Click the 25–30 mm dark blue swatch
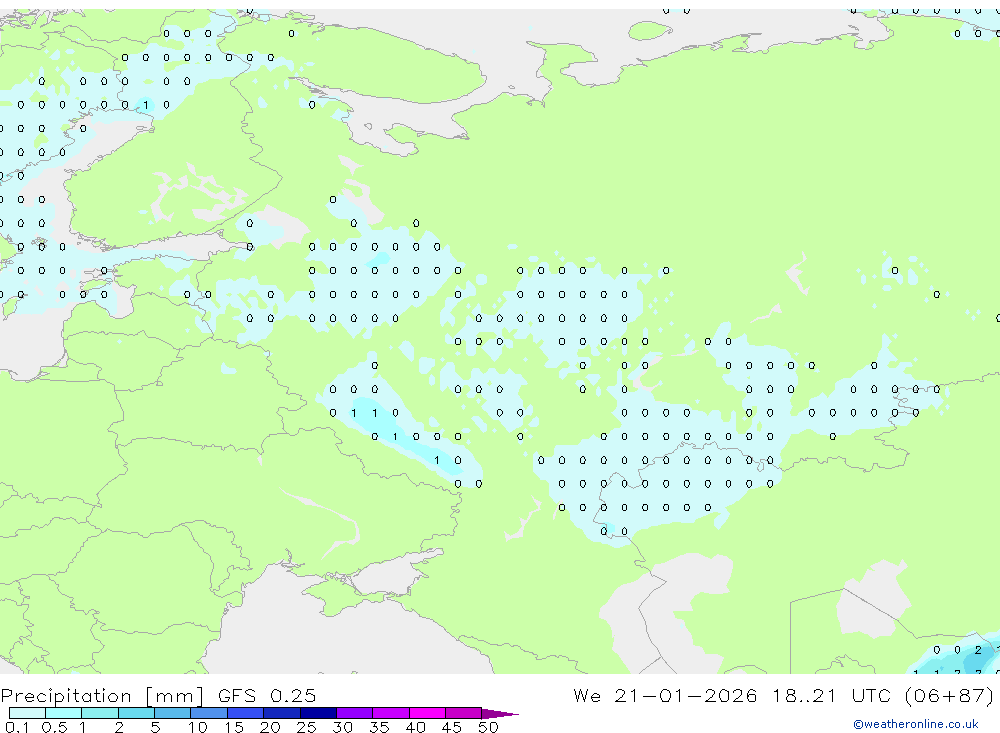Viewport: 1000px width, 733px height. 318,713
